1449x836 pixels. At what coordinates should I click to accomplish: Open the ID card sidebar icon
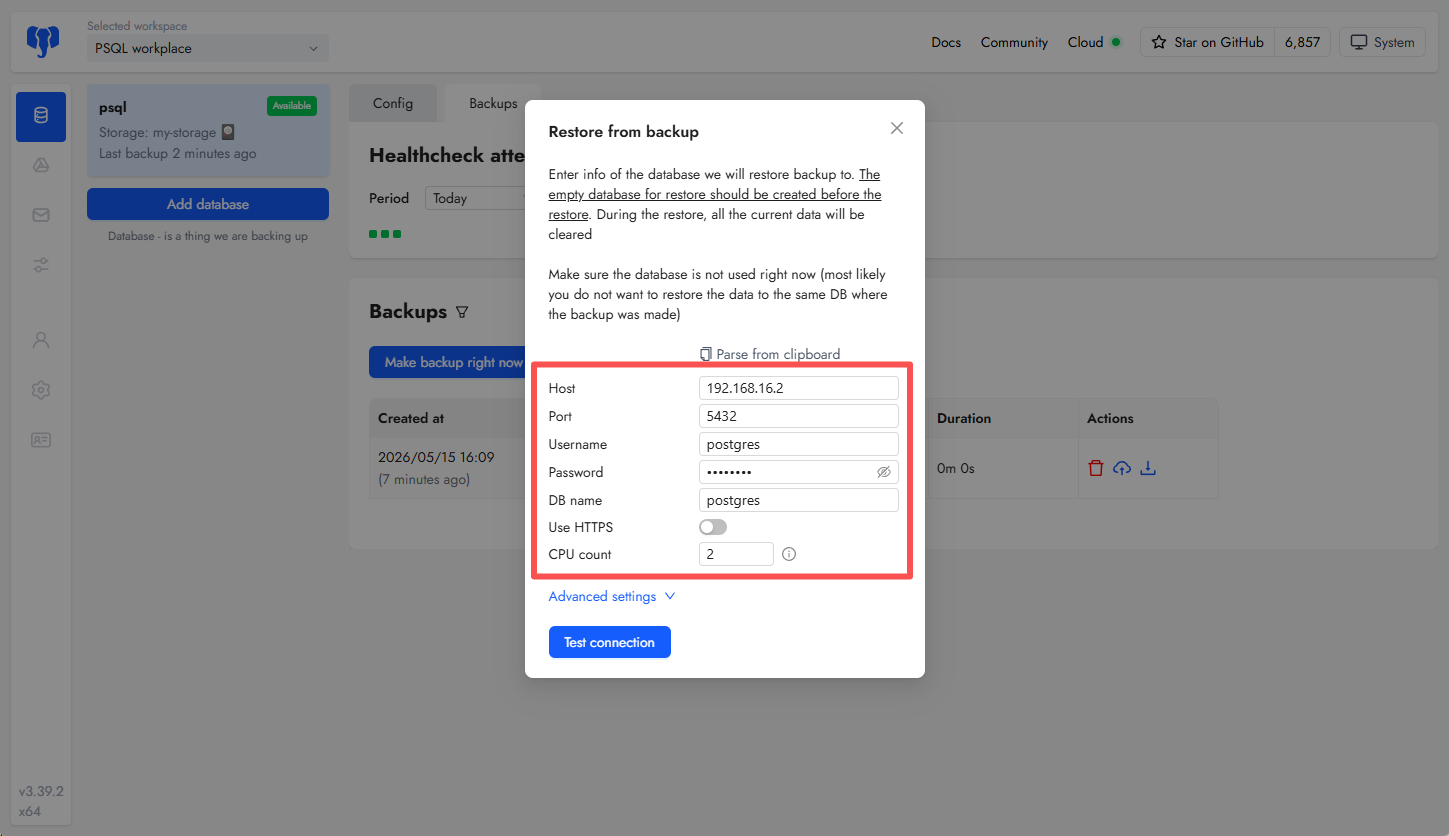[x=41, y=440]
